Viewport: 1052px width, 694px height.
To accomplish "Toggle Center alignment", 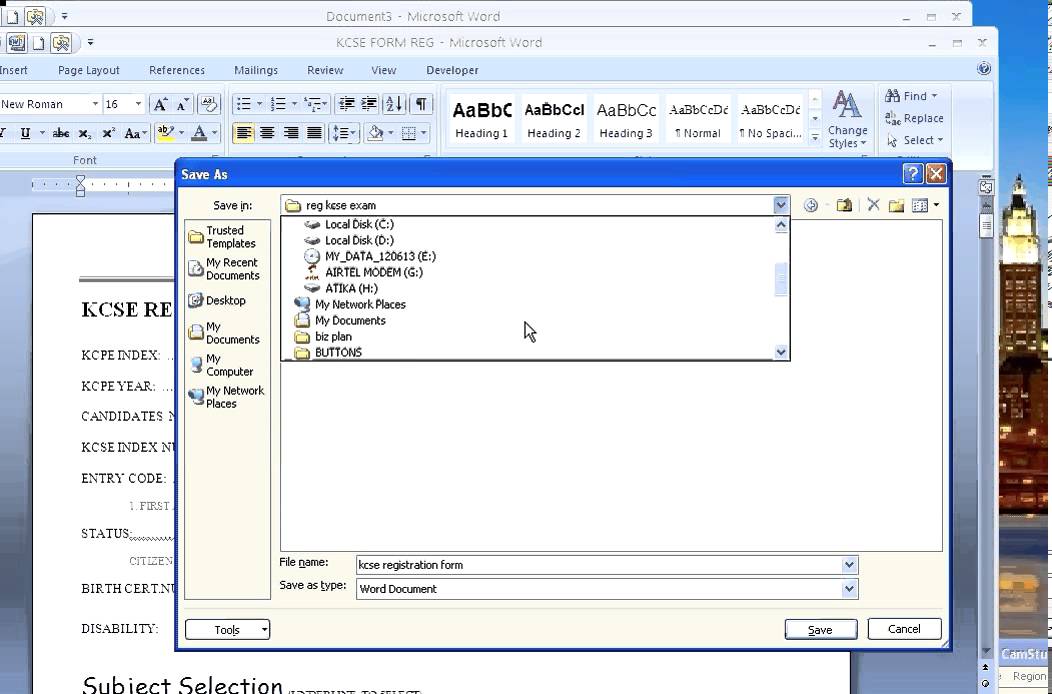I will (267, 133).
